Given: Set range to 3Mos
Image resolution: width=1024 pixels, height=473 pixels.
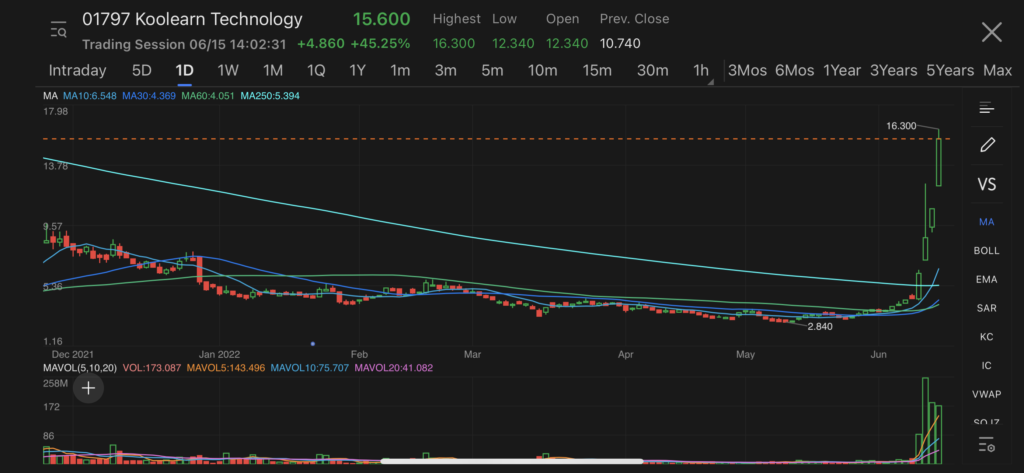Looking at the screenshot, I should click(x=747, y=71).
